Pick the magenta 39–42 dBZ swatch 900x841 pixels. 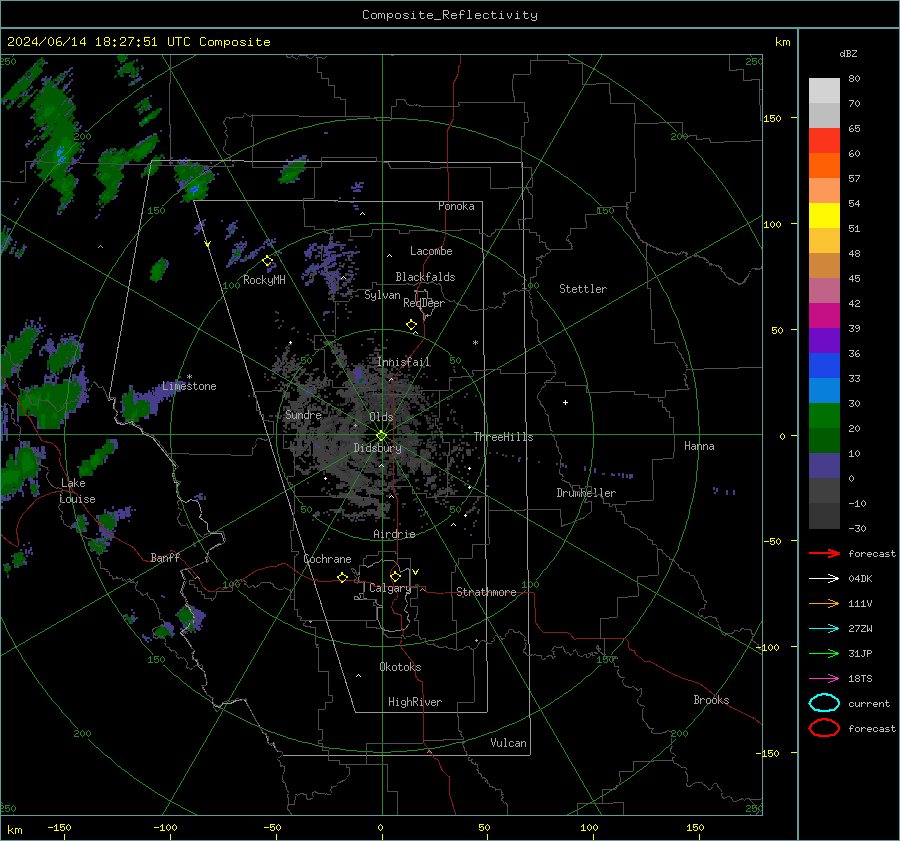[824, 316]
